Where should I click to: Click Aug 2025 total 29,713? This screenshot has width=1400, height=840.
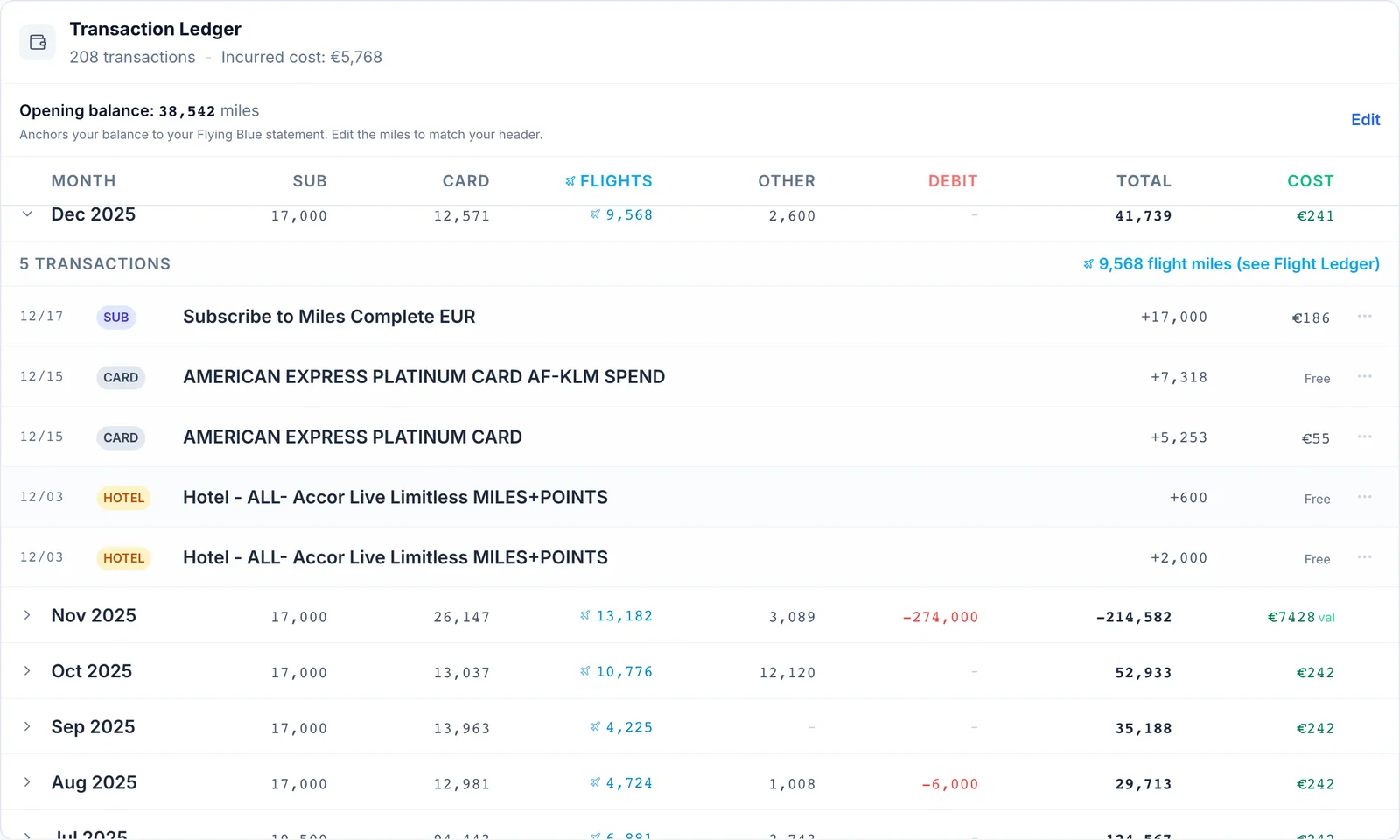[x=1144, y=784]
